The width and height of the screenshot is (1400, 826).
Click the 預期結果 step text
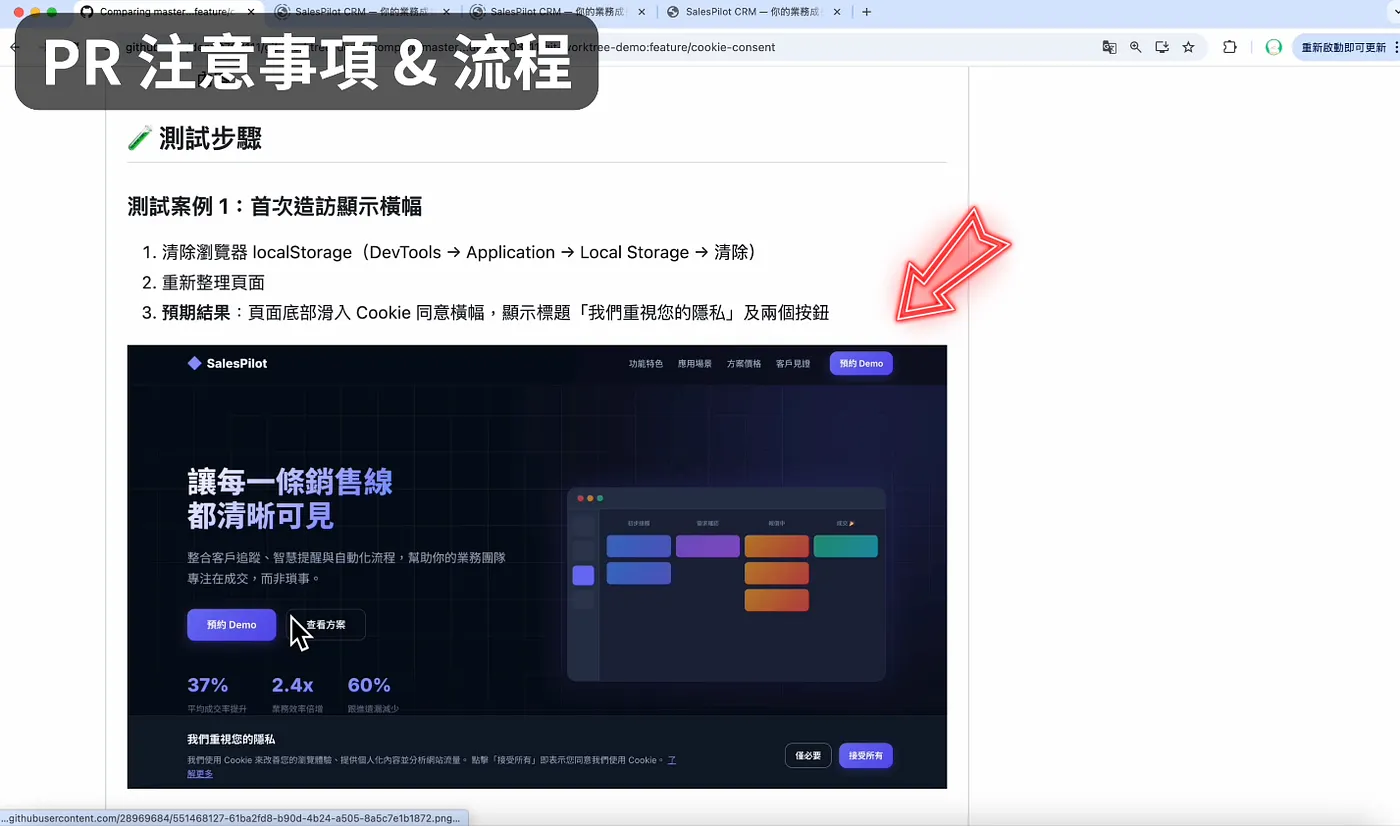coord(496,313)
